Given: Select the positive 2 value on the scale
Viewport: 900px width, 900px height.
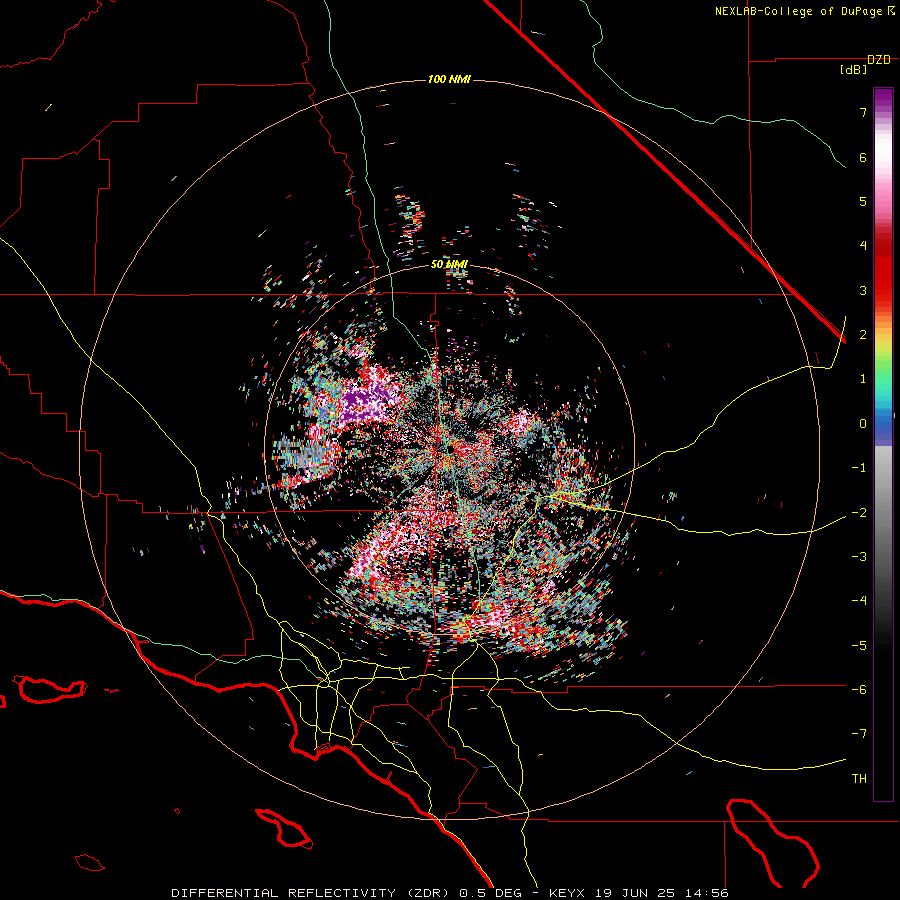Looking at the screenshot, I should tap(863, 335).
